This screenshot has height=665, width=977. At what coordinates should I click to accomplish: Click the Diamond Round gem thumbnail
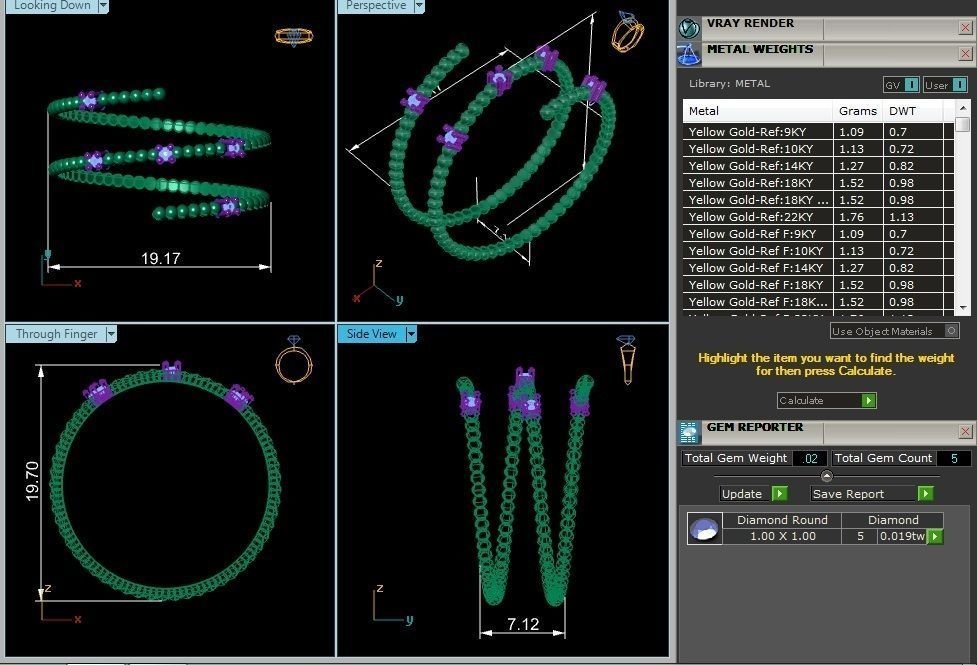tap(705, 529)
